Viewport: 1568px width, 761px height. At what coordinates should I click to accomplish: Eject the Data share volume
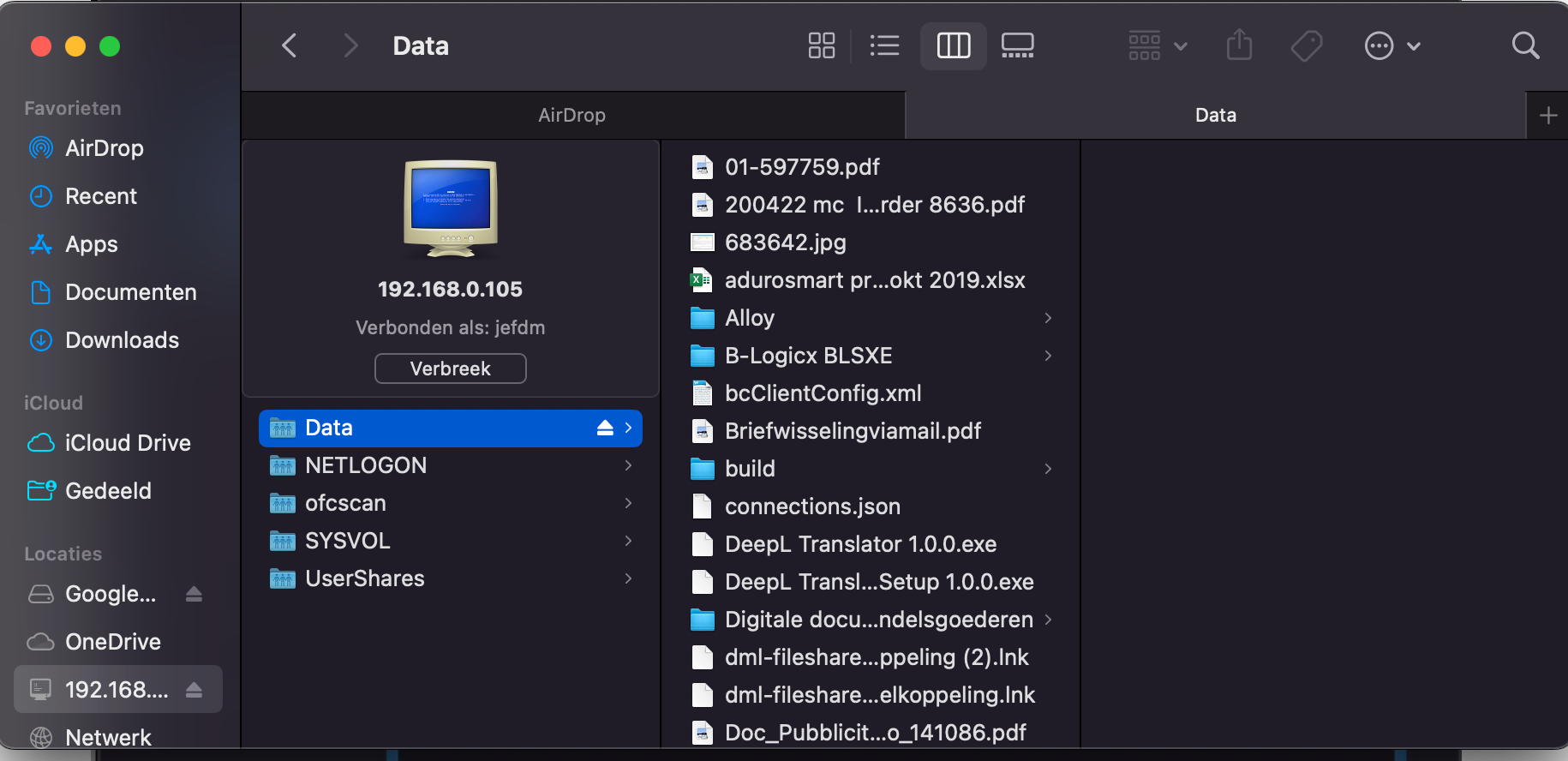tap(605, 428)
